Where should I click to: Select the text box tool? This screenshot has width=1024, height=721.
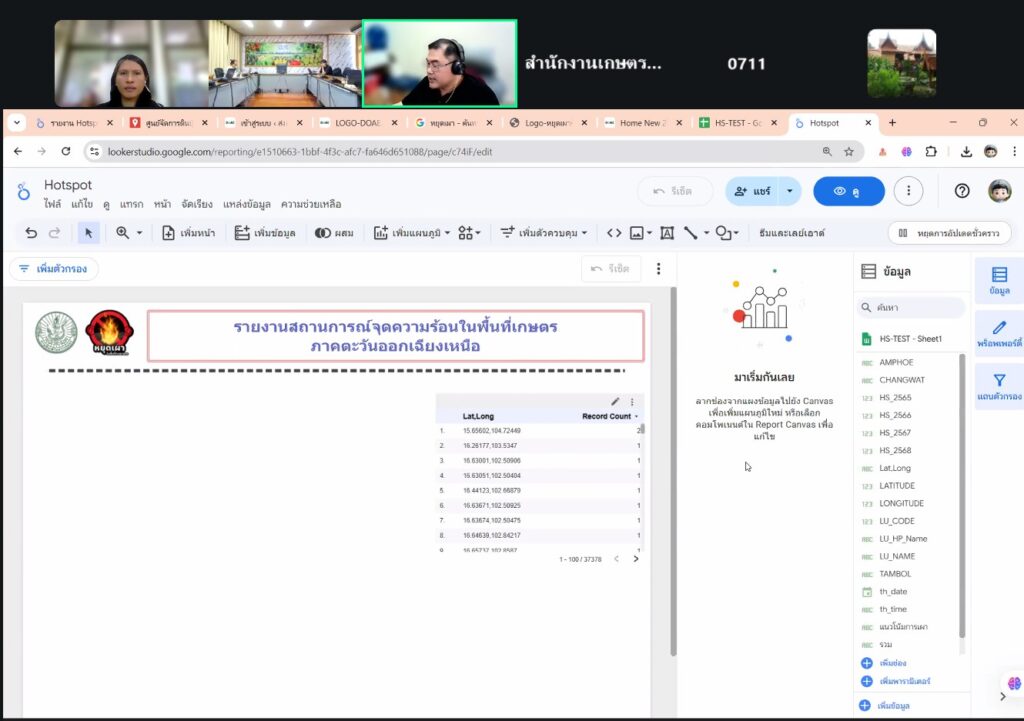[667, 233]
